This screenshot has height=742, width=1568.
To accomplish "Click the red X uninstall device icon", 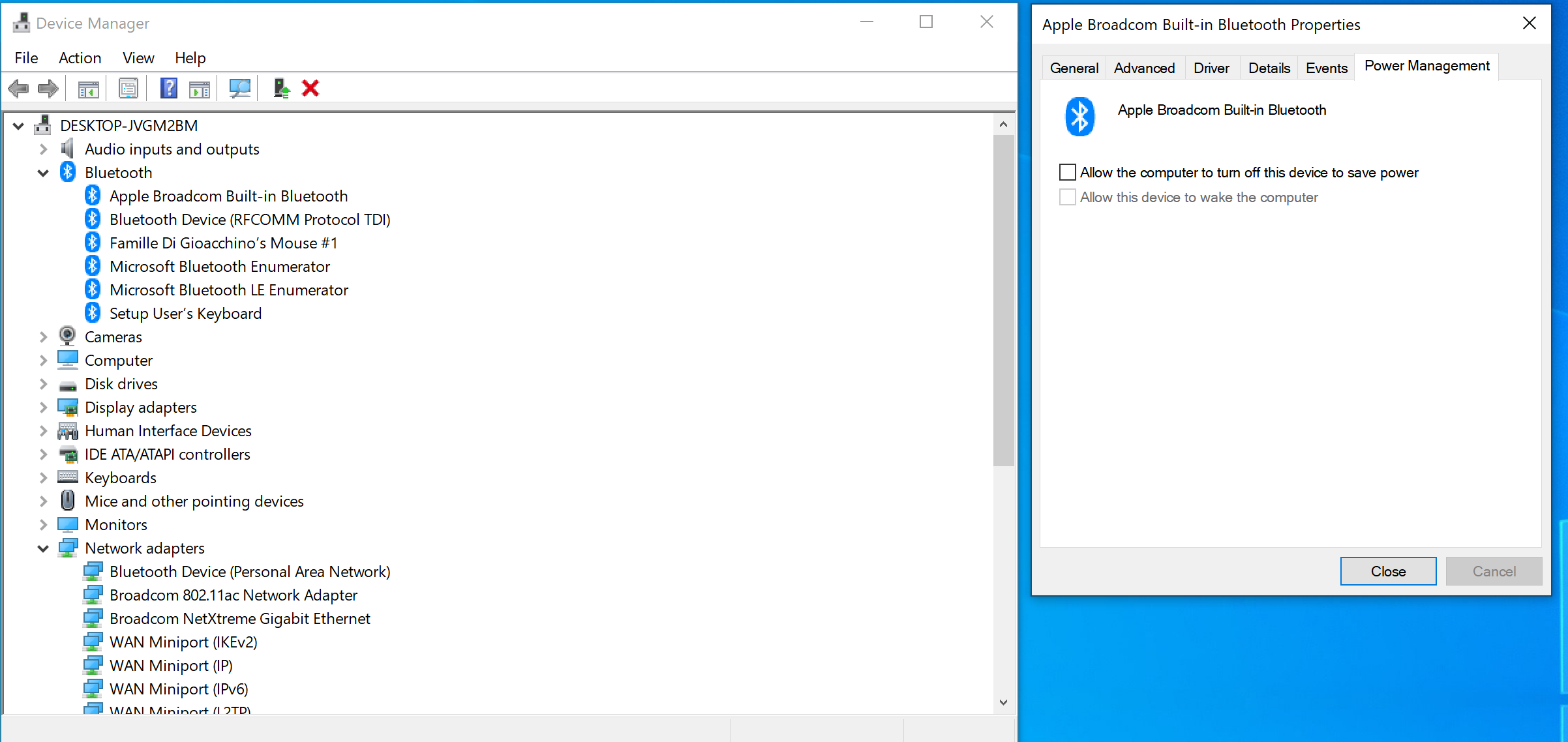I will [x=310, y=88].
